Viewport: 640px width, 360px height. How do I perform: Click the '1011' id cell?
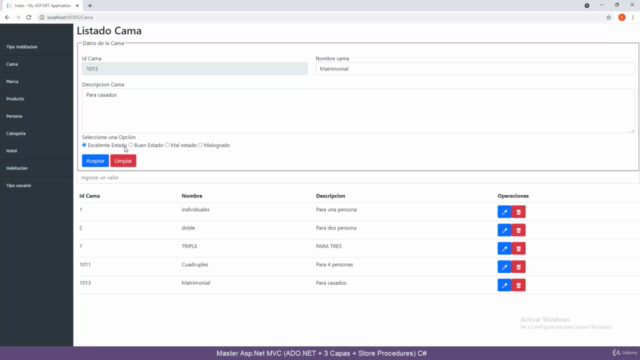(85, 264)
